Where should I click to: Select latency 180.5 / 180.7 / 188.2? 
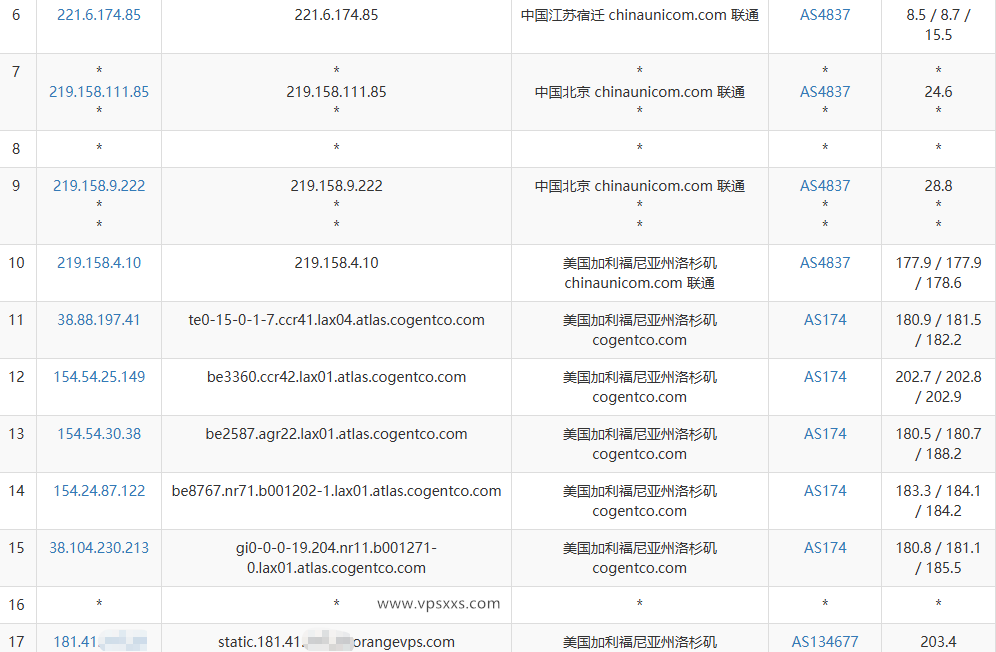point(938,444)
